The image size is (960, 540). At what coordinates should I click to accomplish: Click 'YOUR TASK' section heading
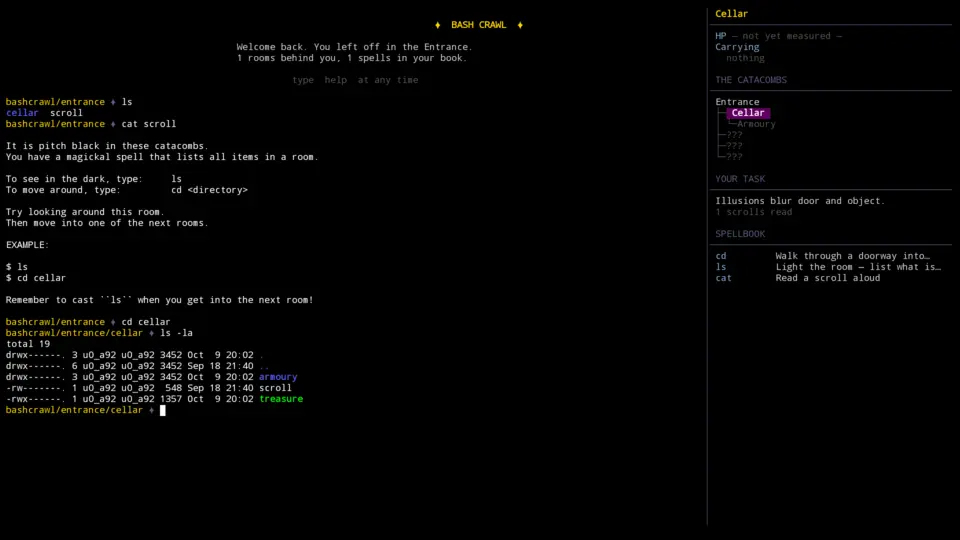pos(740,179)
